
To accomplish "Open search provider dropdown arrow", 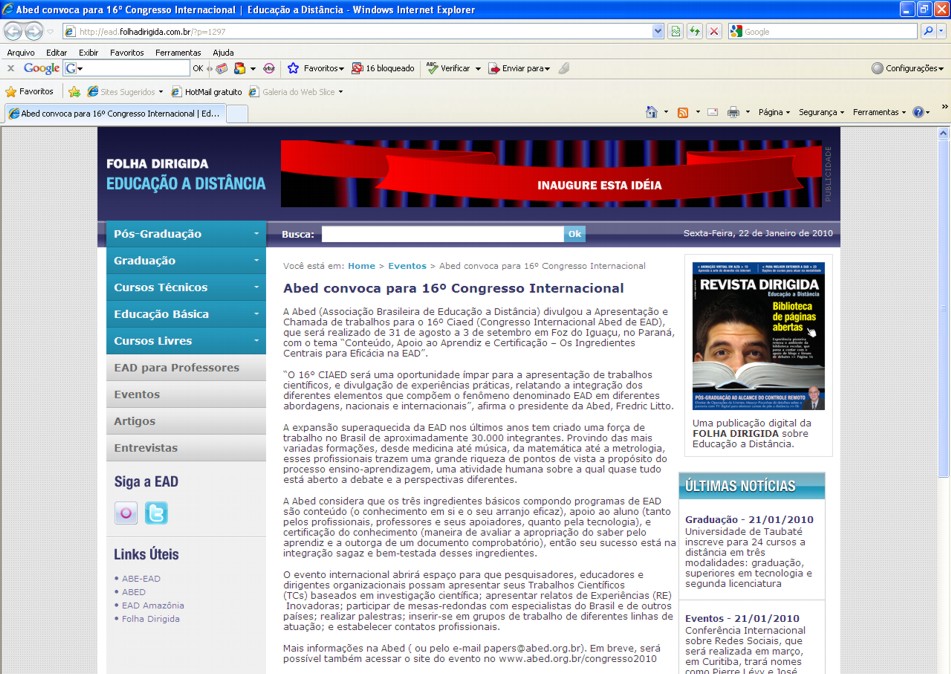I will [x=942, y=32].
